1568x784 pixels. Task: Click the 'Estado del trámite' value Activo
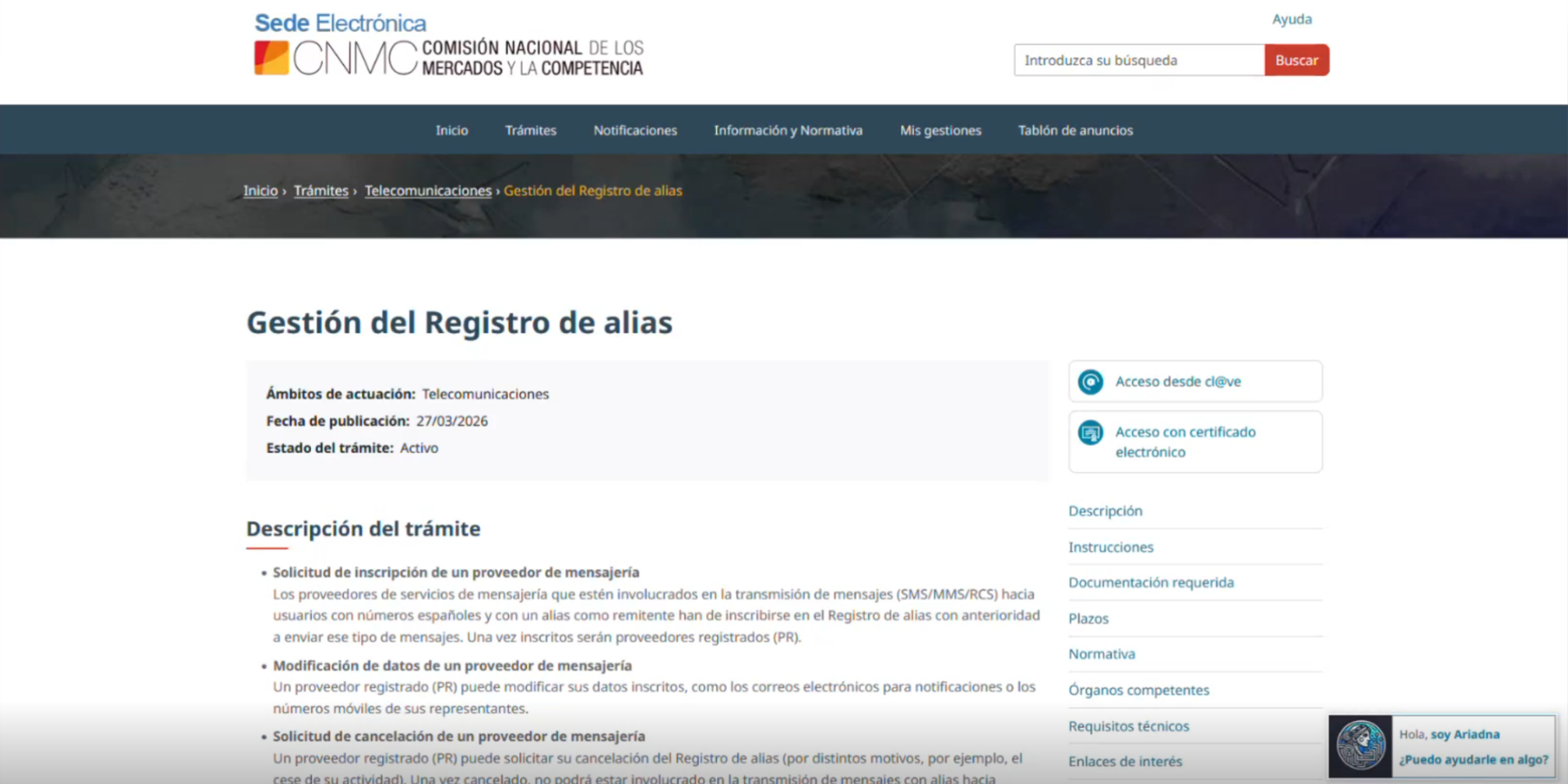[419, 448]
